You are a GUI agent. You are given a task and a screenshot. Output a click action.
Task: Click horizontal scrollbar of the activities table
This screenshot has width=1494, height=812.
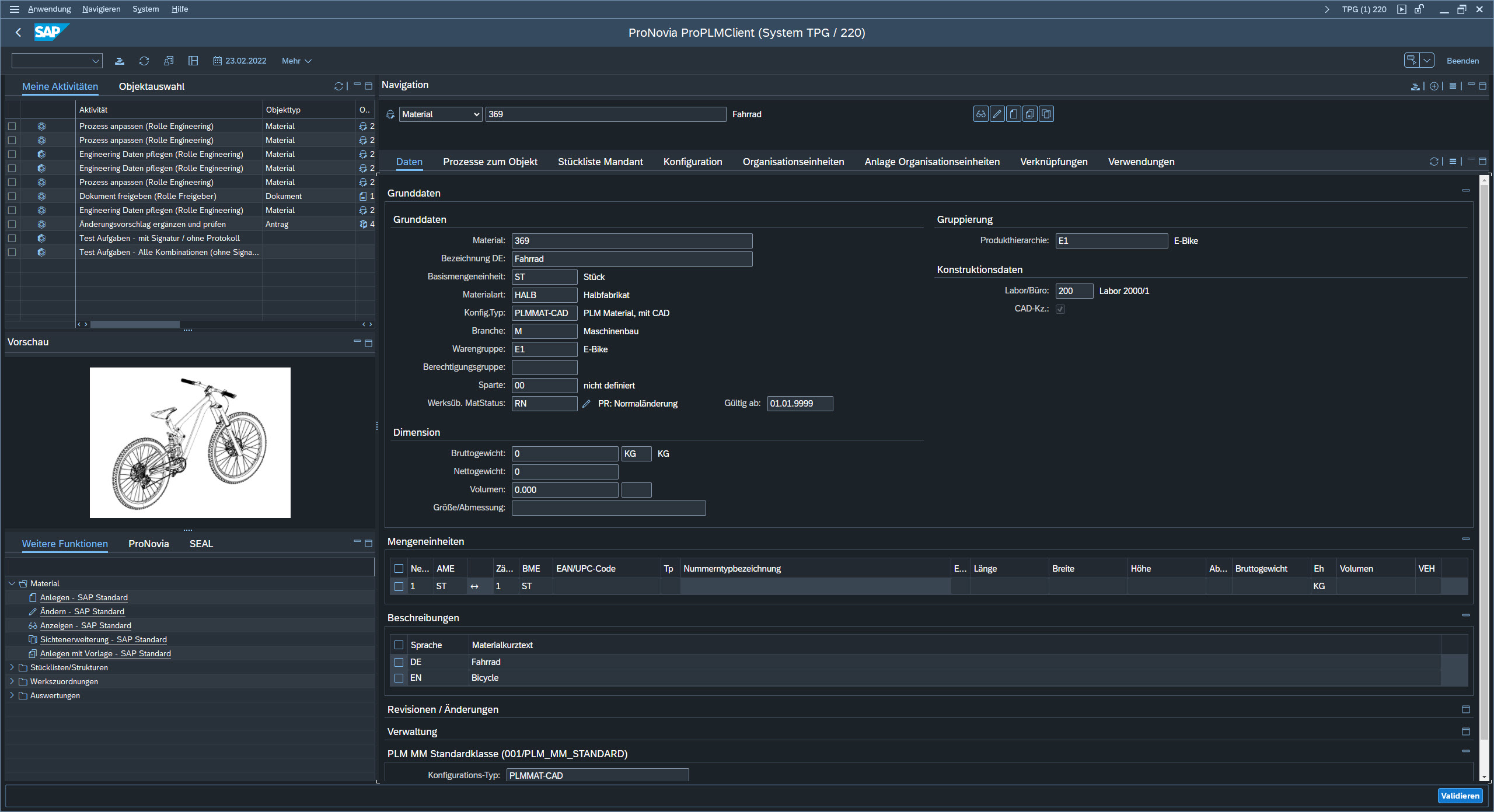pos(135,324)
